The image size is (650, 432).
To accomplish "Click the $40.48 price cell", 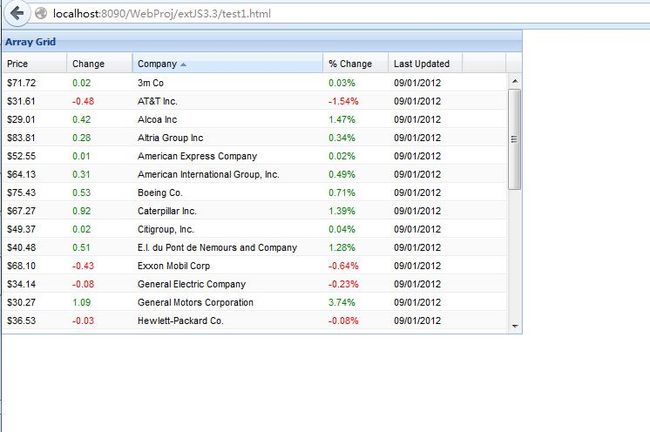I will coord(22,247).
